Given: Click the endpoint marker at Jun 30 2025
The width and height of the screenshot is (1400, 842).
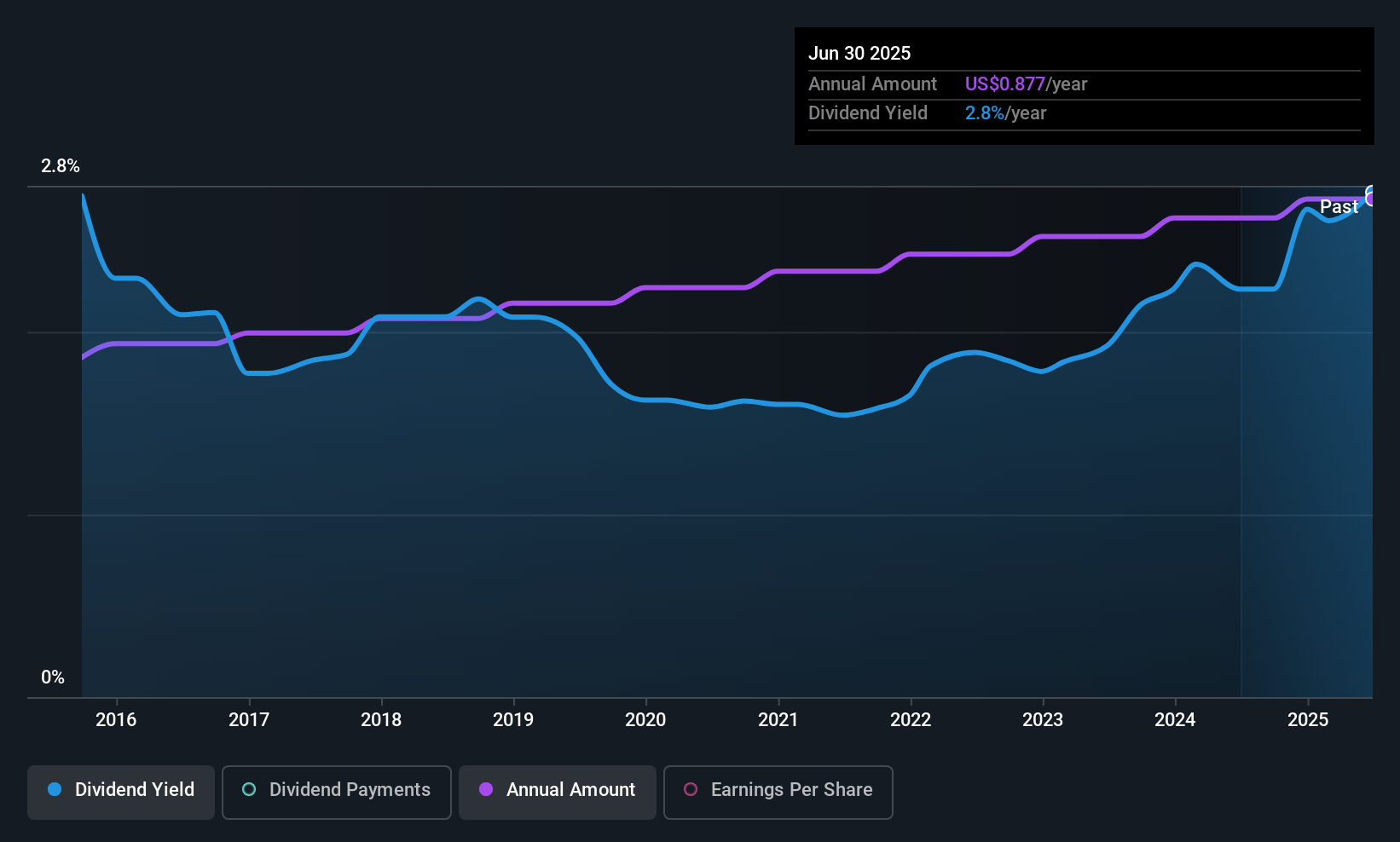Looking at the screenshot, I should pyautogui.click(x=1371, y=196).
